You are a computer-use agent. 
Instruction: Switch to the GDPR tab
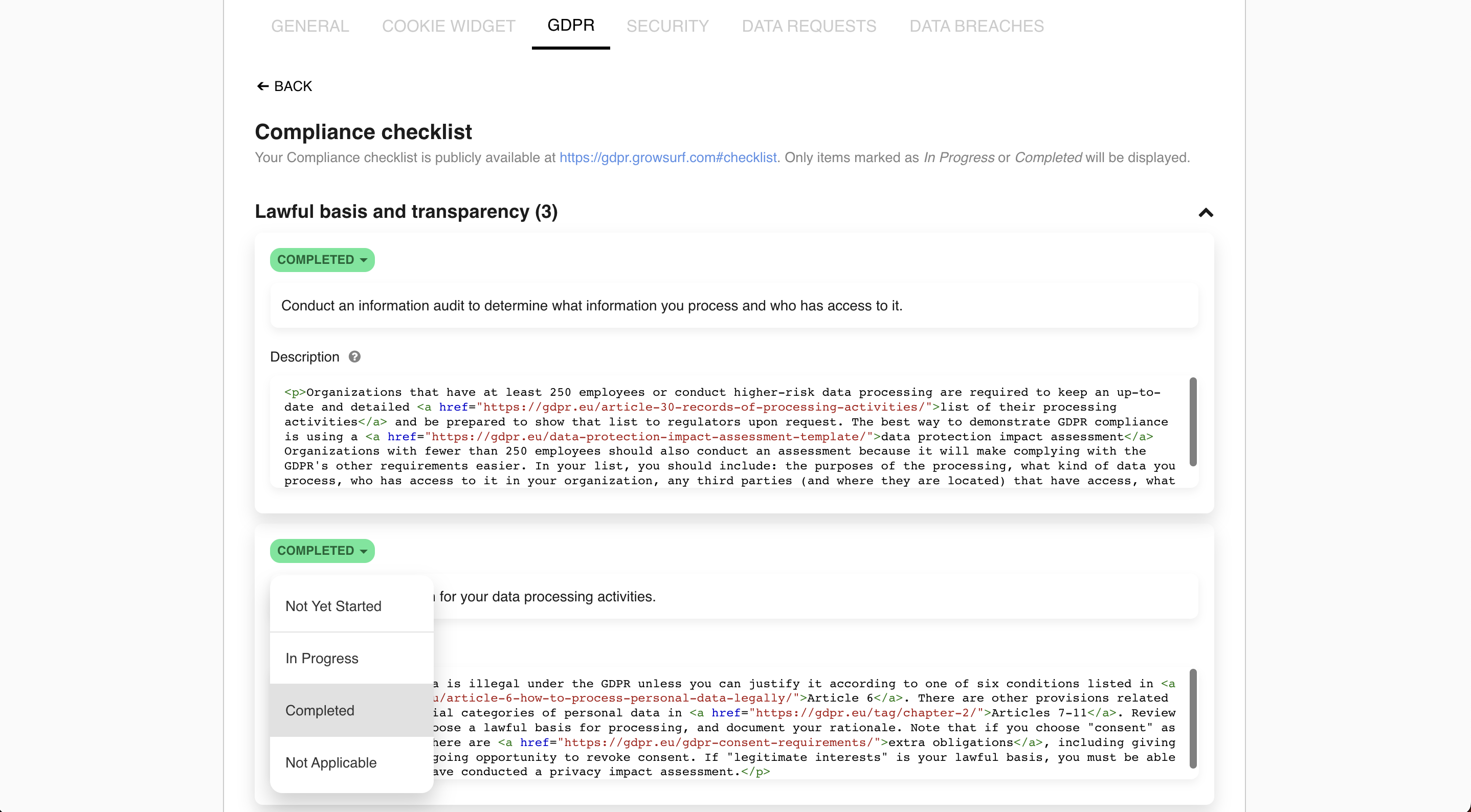570,26
